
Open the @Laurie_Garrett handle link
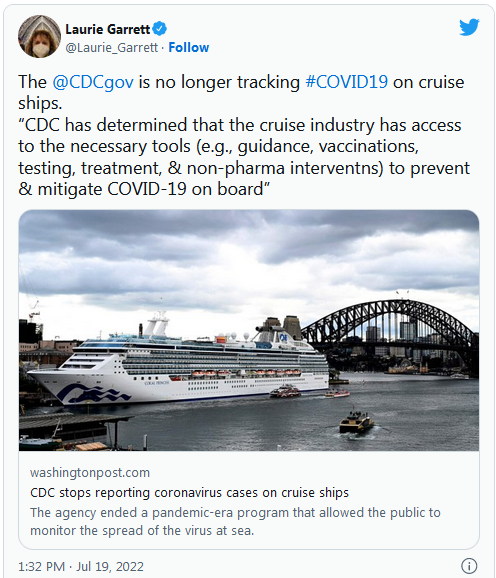tap(112, 48)
